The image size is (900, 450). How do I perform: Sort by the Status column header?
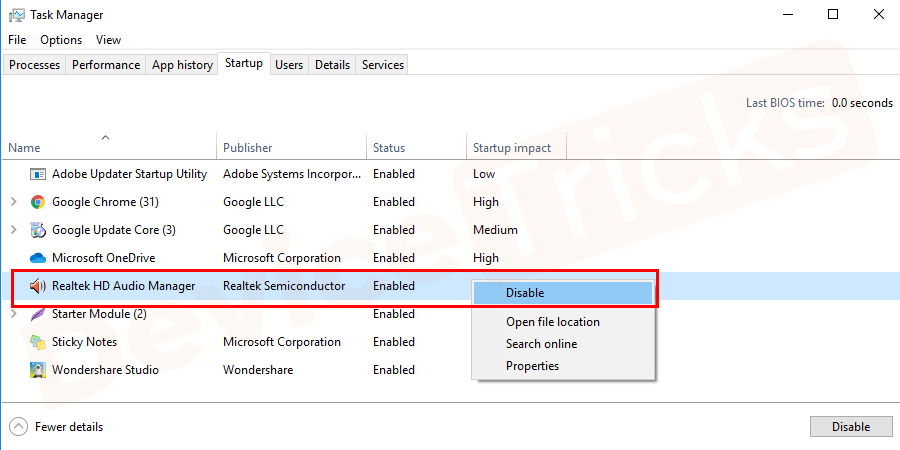pyautogui.click(x=416, y=148)
